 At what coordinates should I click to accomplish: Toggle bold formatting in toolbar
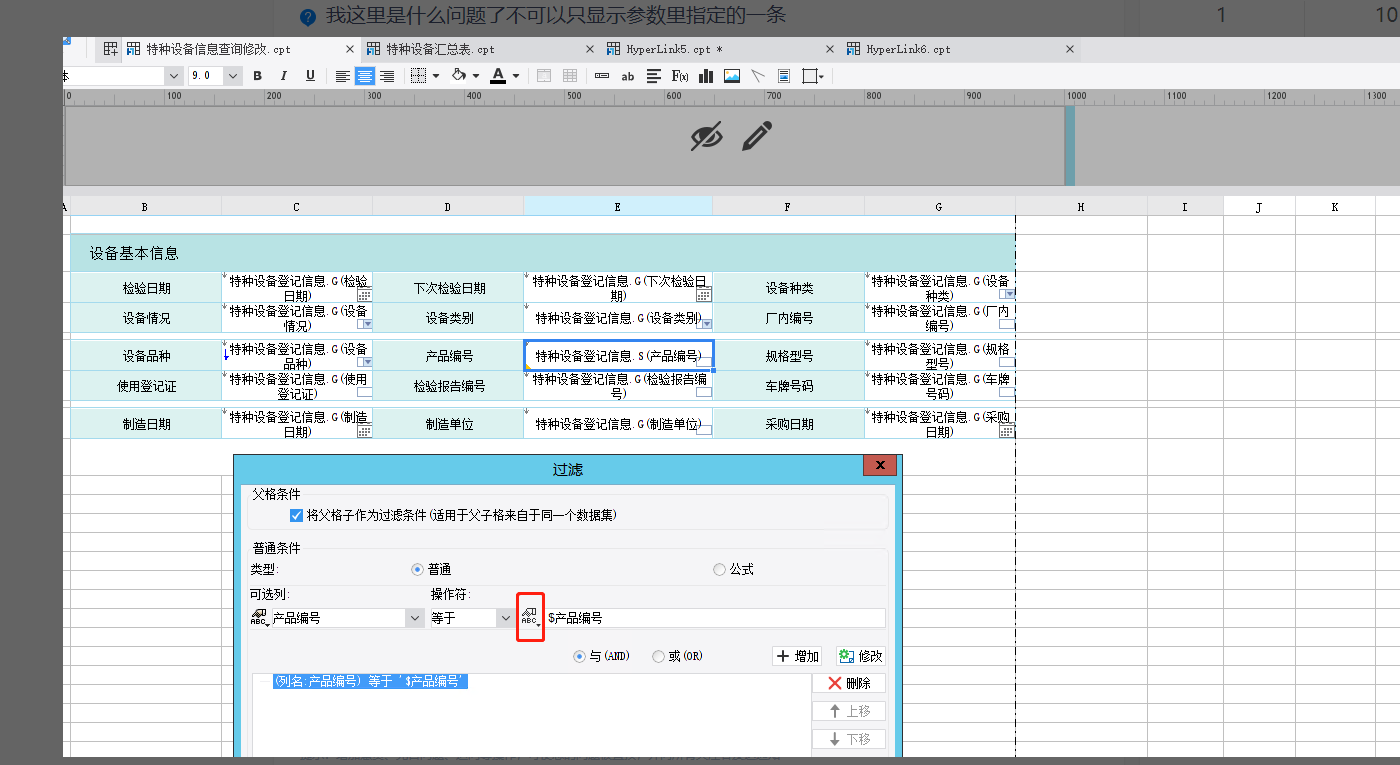click(257, 76)
